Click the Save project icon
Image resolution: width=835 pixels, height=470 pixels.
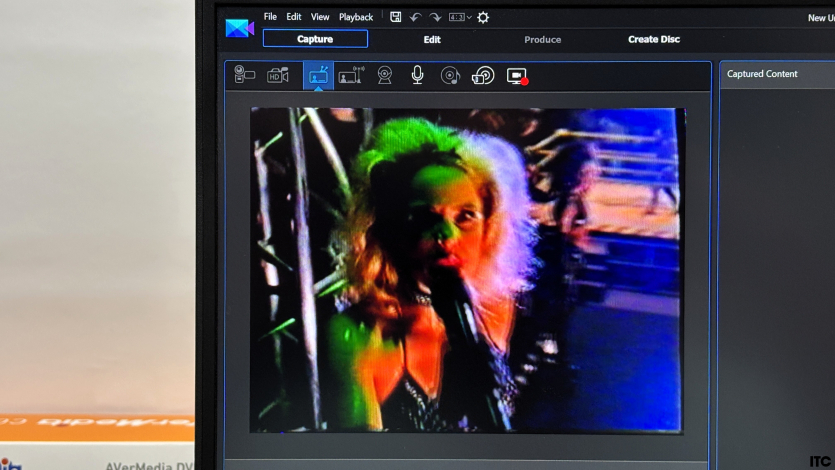coord(396,17)
